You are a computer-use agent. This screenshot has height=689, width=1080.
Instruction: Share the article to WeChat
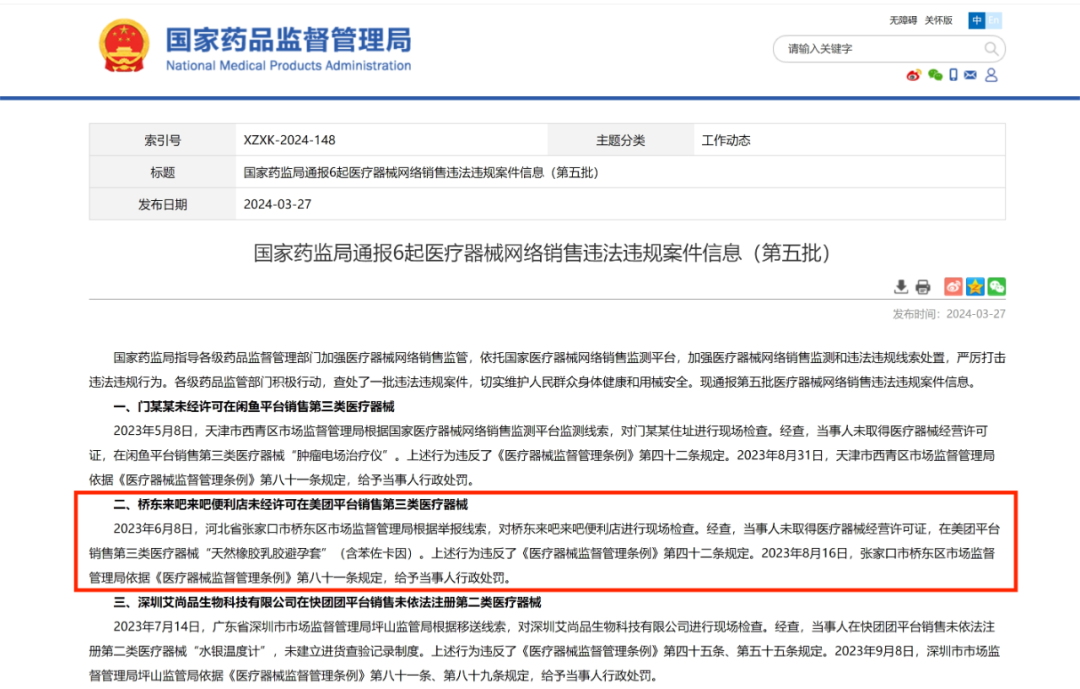pos(995,286)
